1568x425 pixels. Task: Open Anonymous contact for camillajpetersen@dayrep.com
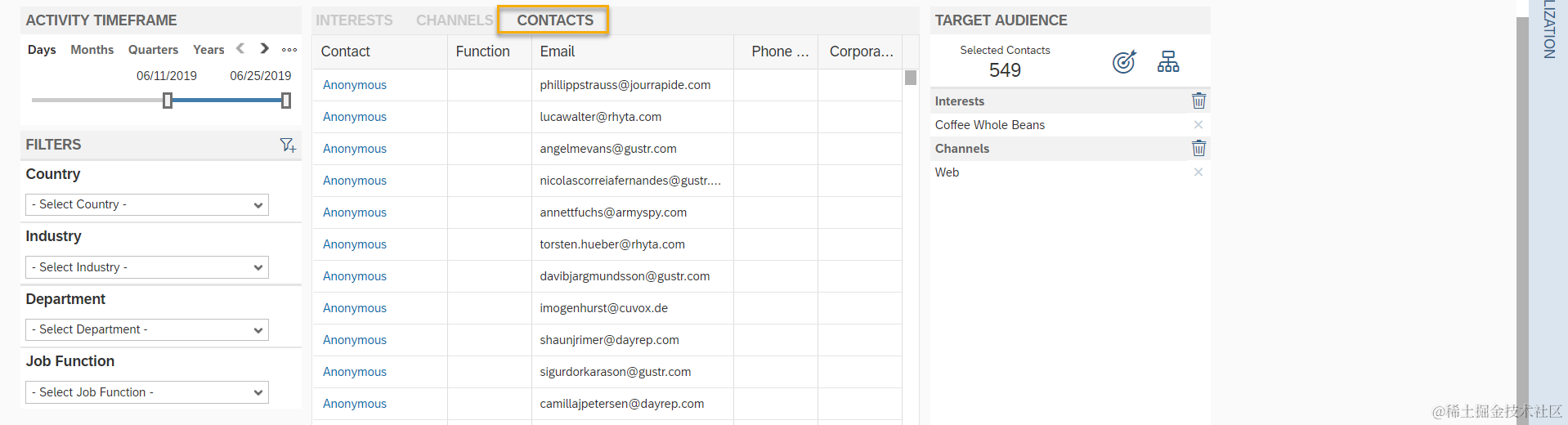pyautogui.click(x=355, y=404)
